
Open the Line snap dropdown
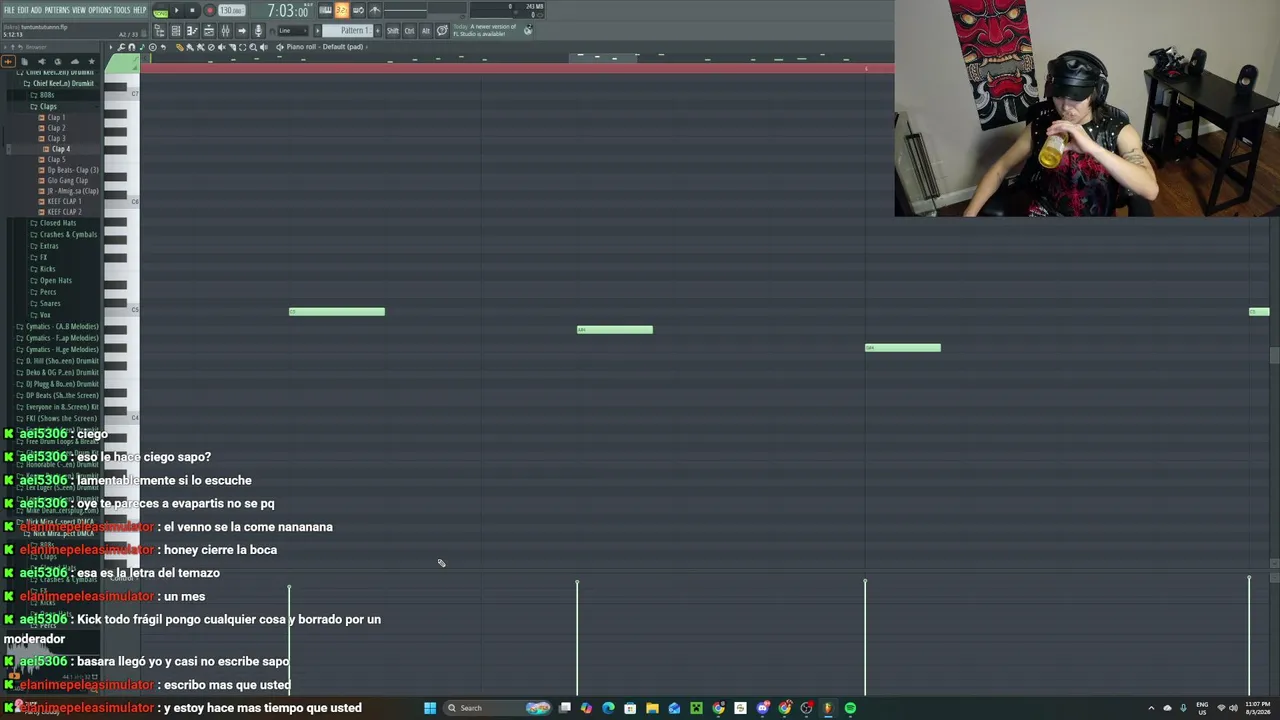pyautogui.click(x=292, y=31)
